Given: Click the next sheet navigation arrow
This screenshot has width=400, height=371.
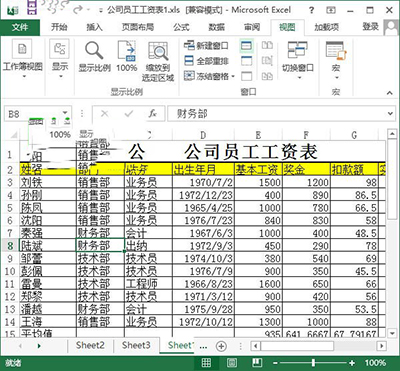Looking at the screenshot, I should (x=39, y=346).
